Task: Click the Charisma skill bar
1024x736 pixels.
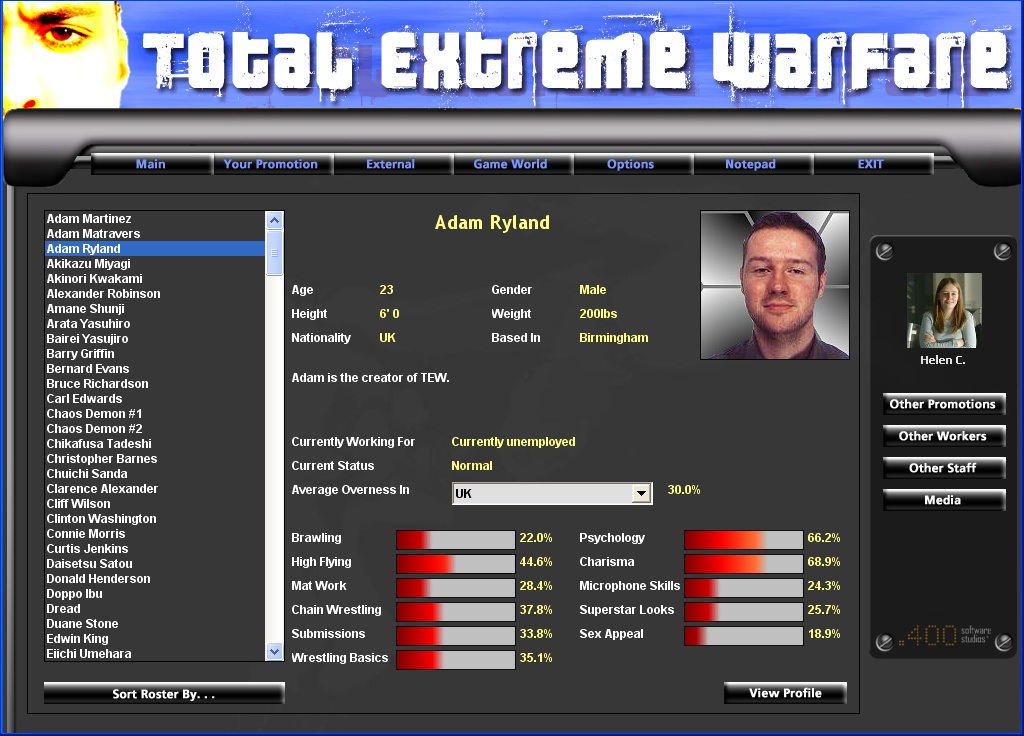Action: point(743,562)
